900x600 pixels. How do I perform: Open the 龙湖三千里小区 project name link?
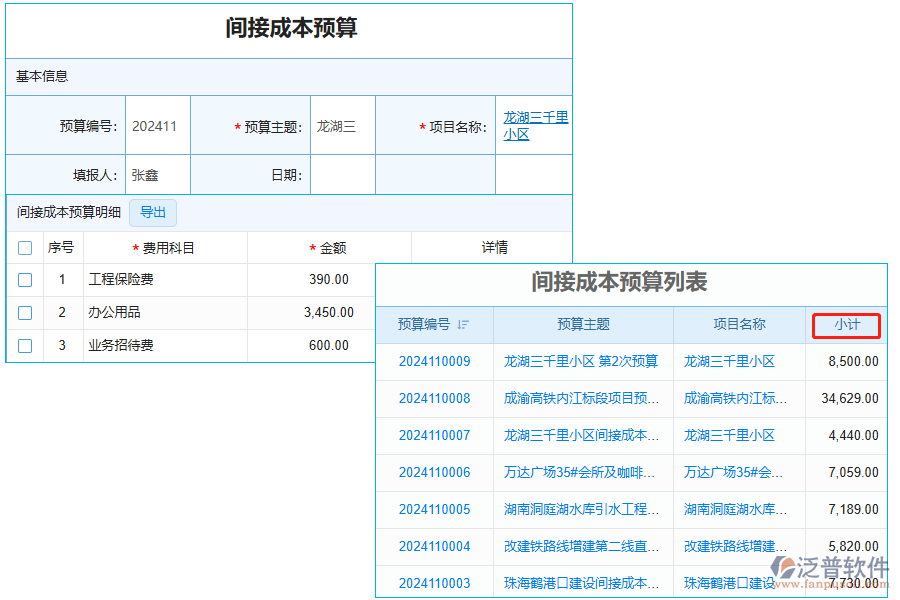534,124
